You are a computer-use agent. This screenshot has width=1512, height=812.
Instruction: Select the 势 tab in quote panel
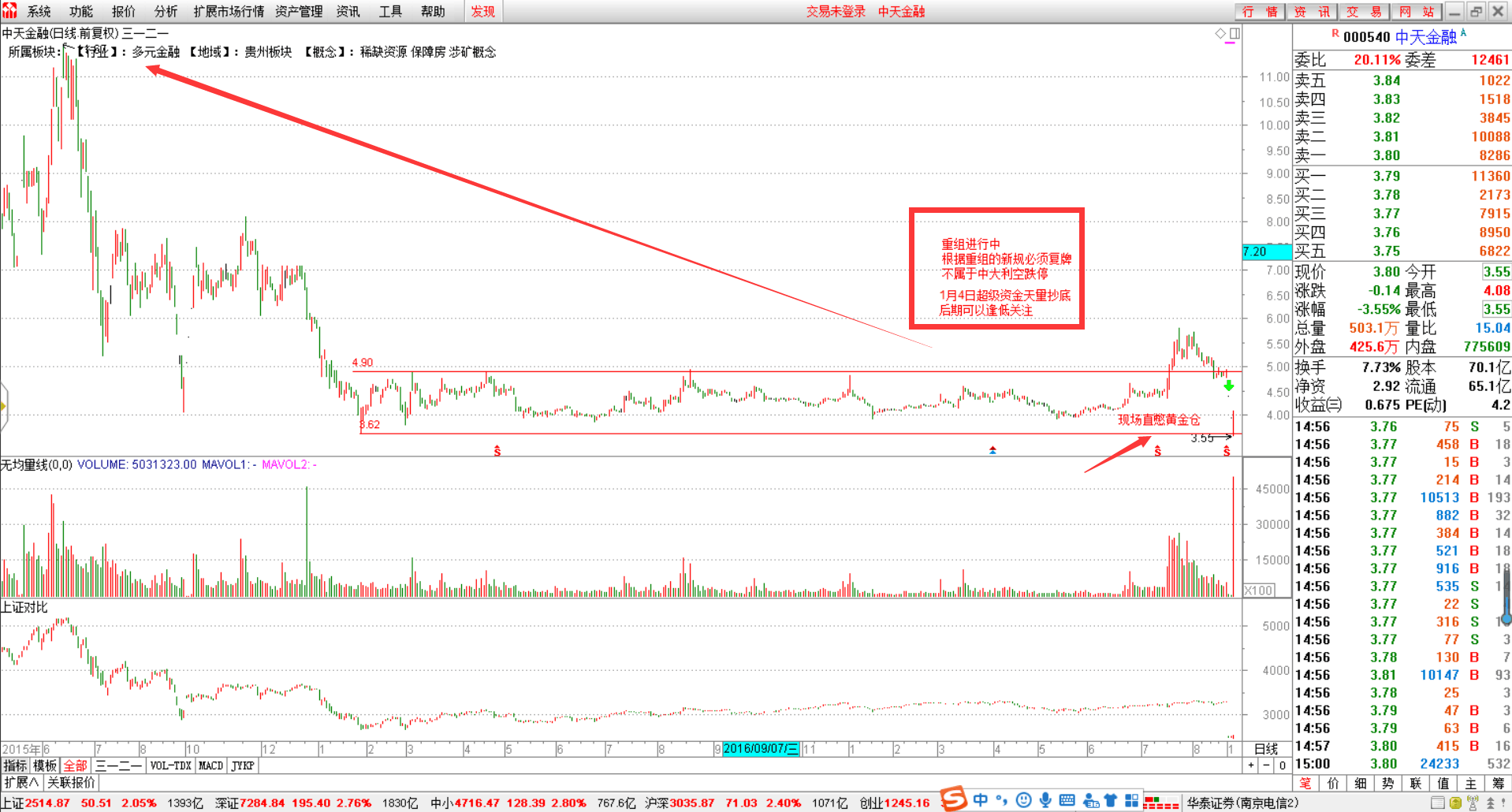tap(1388, 783)
